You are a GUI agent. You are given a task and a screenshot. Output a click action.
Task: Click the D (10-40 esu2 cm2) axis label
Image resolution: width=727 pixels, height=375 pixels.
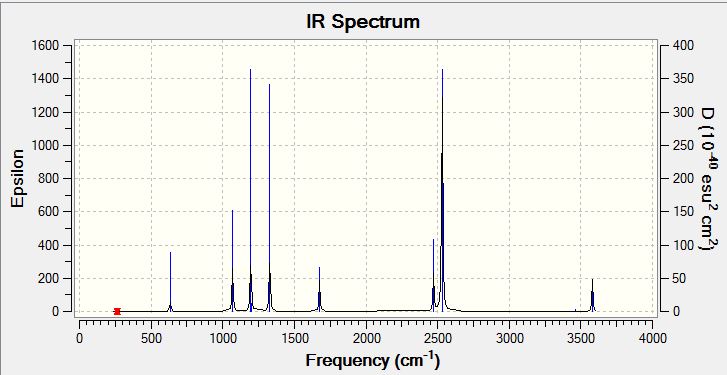[708, 179]
